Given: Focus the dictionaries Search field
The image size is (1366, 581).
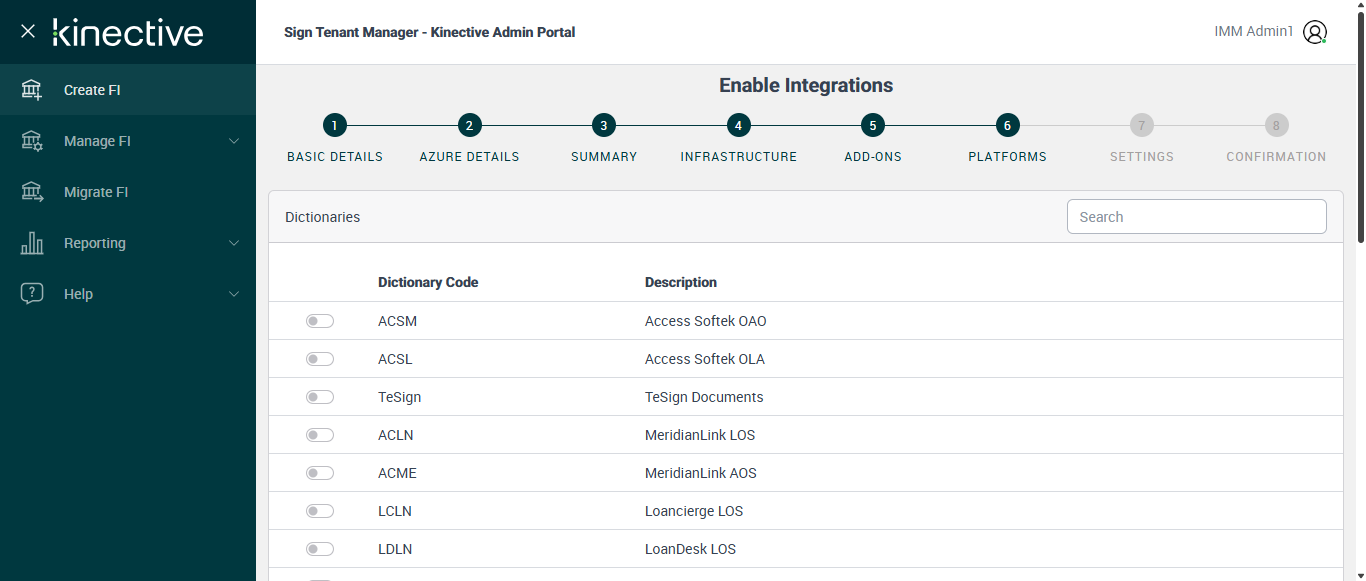Looking at the screenshot, I should point(1196,217).
